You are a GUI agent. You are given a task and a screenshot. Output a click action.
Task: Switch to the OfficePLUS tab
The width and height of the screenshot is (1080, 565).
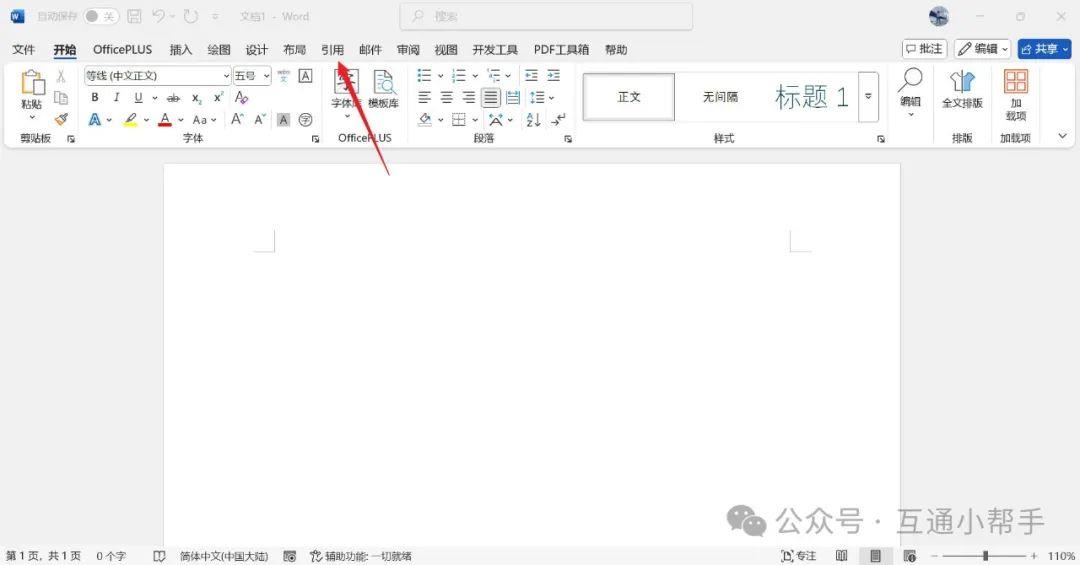123,50
